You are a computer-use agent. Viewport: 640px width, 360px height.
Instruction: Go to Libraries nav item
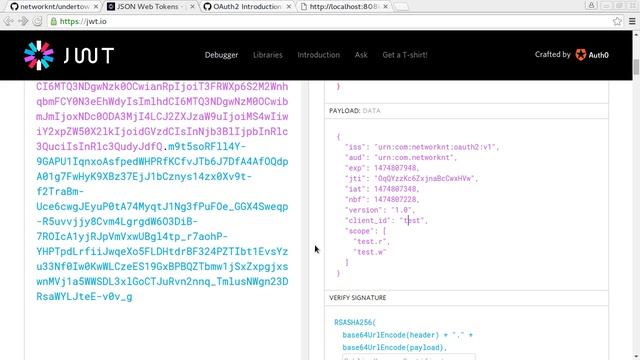coord(268,55)
